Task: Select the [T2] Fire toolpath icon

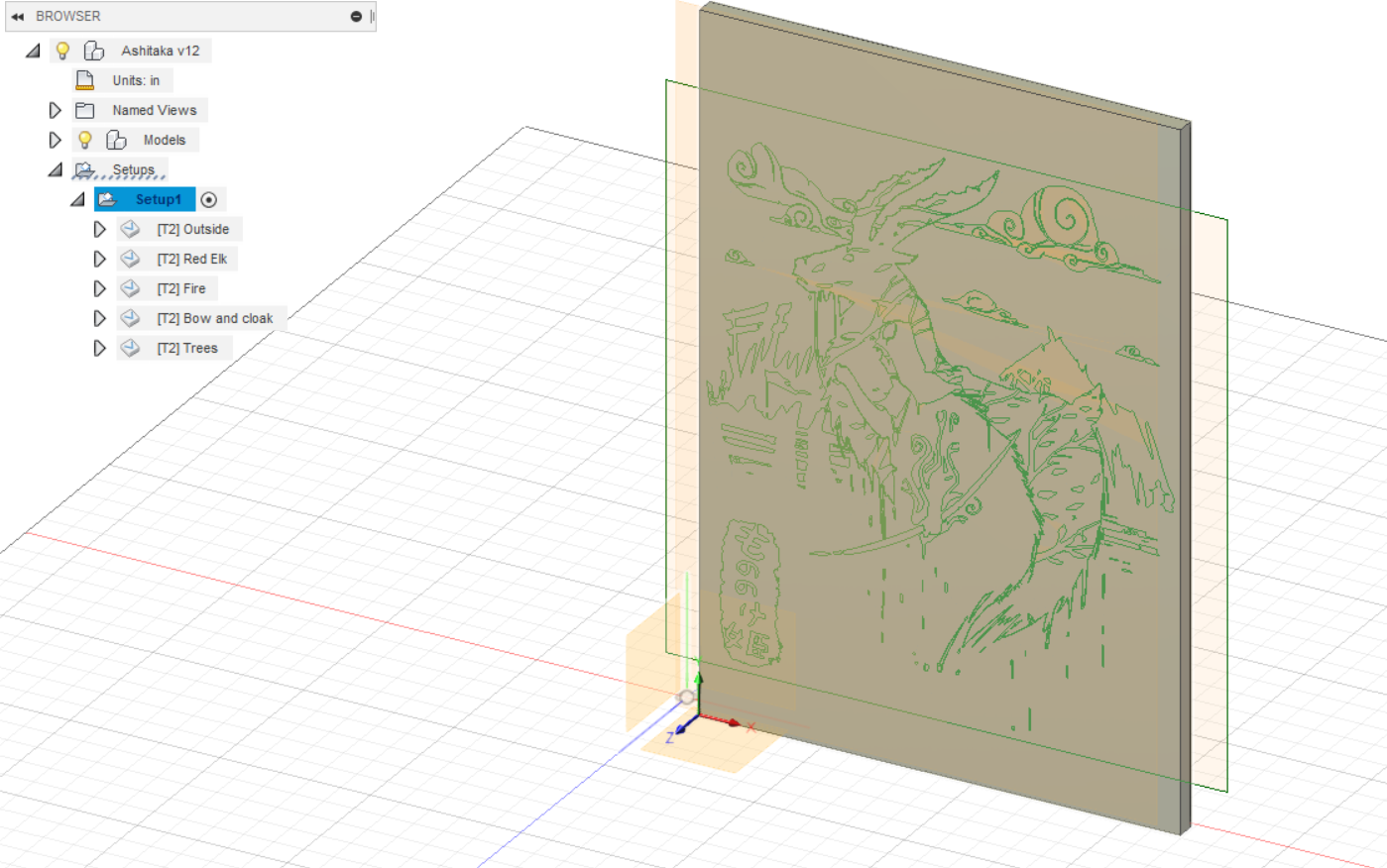Action: coord(130,288)
